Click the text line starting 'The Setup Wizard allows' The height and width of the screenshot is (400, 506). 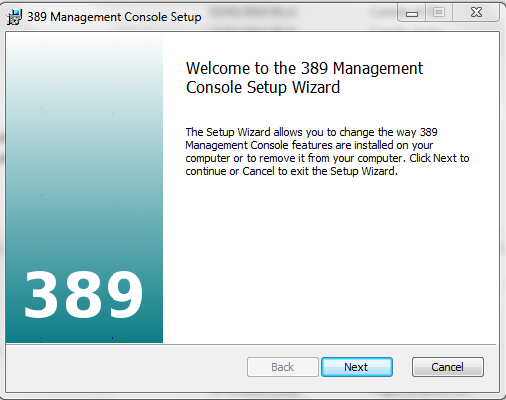pyautogui.click(x=311, y=132)
